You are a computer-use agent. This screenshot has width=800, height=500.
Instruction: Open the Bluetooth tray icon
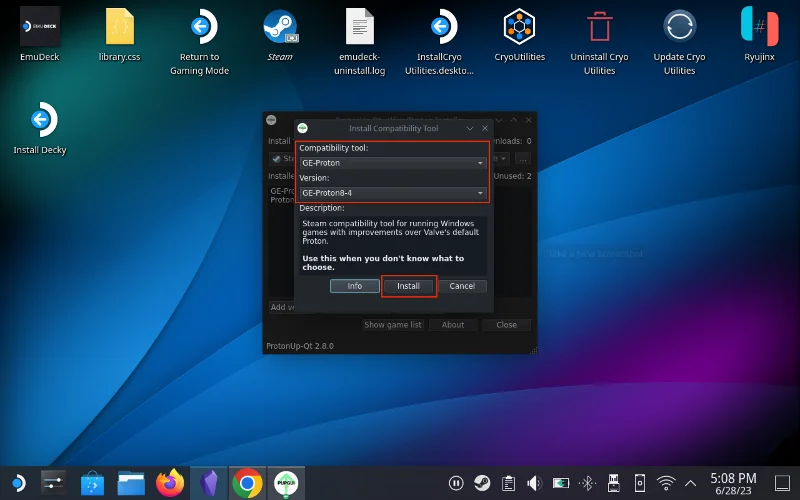click(587, 483)
